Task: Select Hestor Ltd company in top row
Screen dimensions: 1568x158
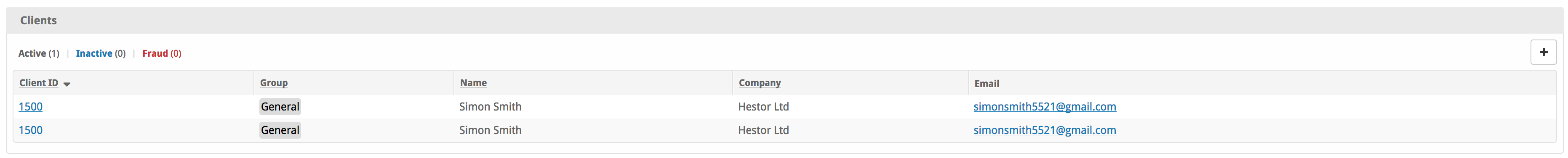Action: click(x=763, y=106)
